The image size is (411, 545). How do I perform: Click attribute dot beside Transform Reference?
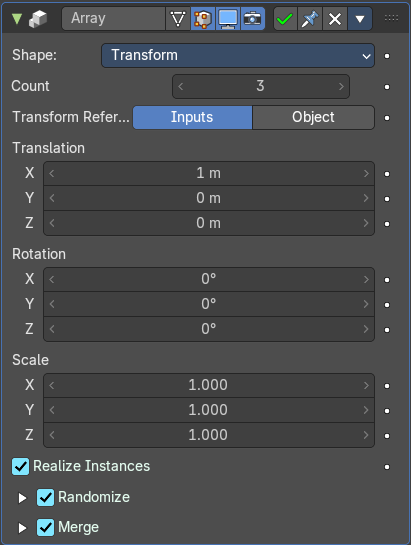click(x=387, y=118)
